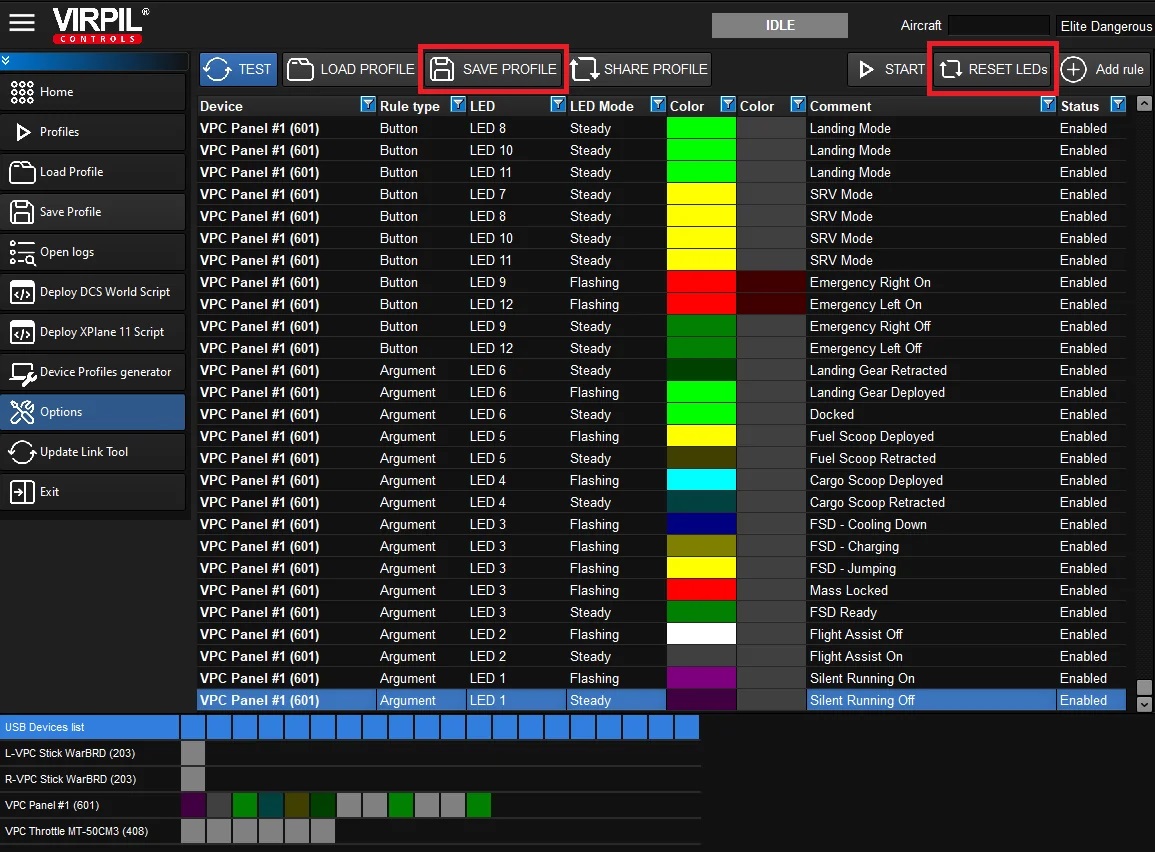The height and width of the screenshot is (852, 1155).
Task: Open the Options sidebar entry
Action: click(93, 412)
